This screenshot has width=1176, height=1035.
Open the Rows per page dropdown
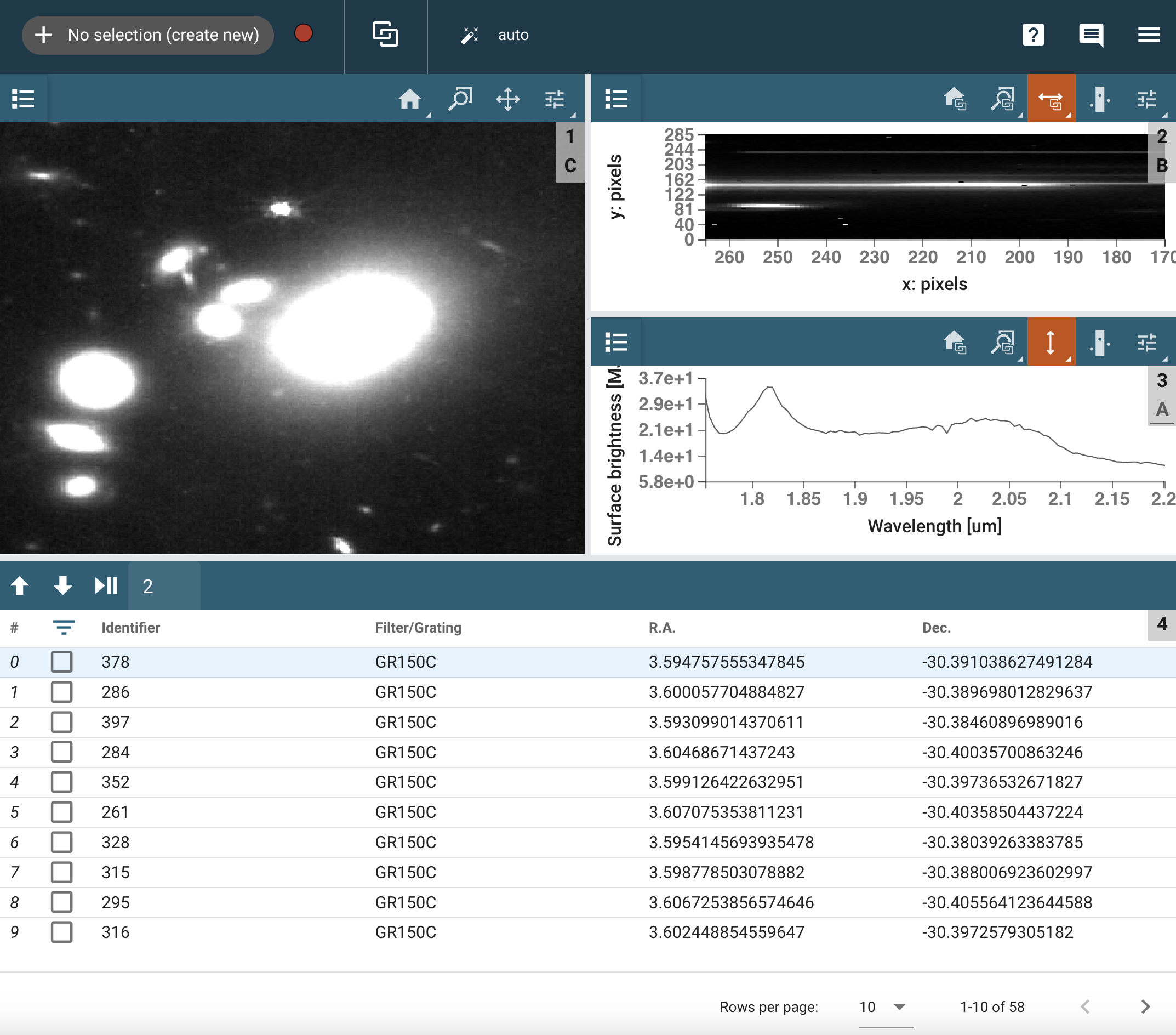tap(885, 1007)
